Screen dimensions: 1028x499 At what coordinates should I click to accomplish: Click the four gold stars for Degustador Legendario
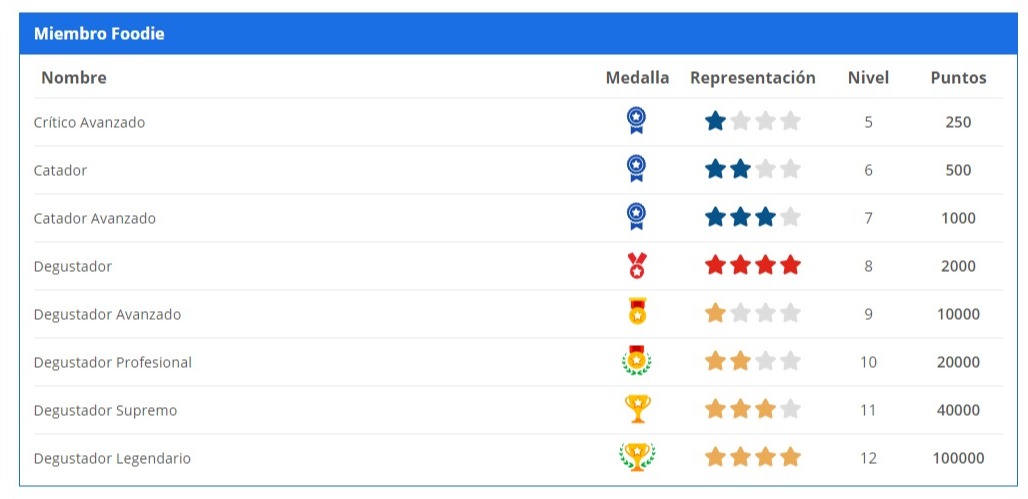(x=752, y=458)
